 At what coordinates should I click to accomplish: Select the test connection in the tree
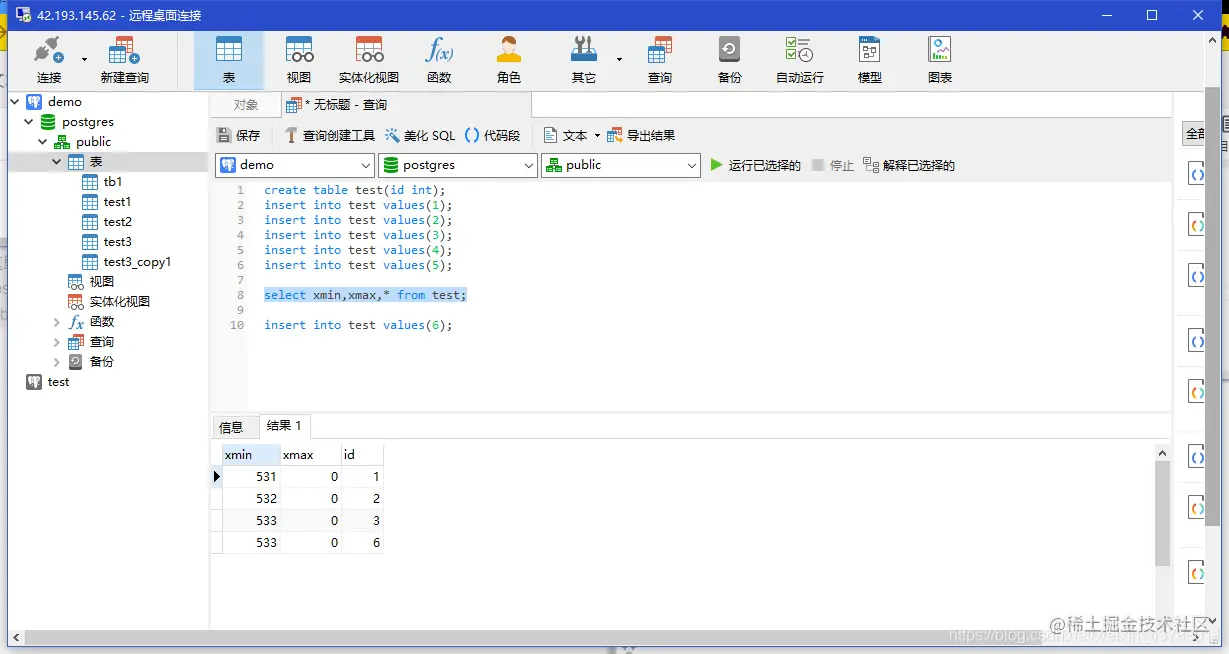pyautogui.click(x=58, y=381)
